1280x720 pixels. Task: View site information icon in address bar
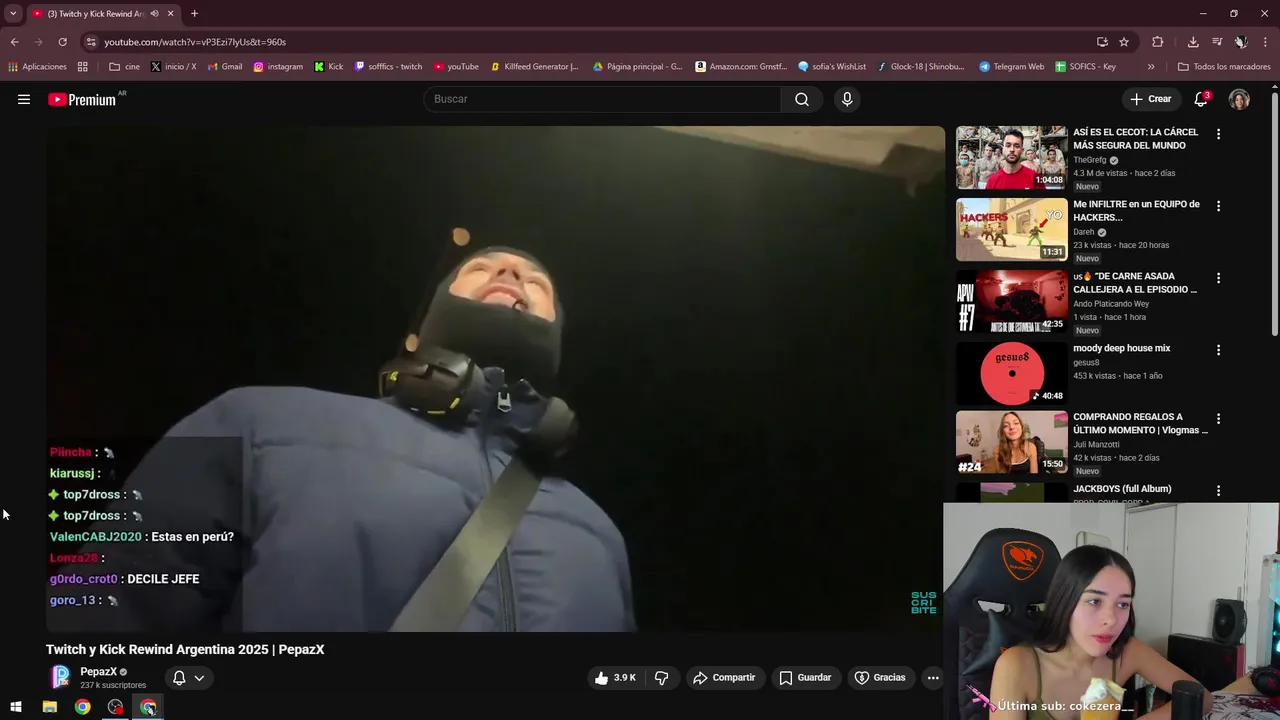(91, 42)
